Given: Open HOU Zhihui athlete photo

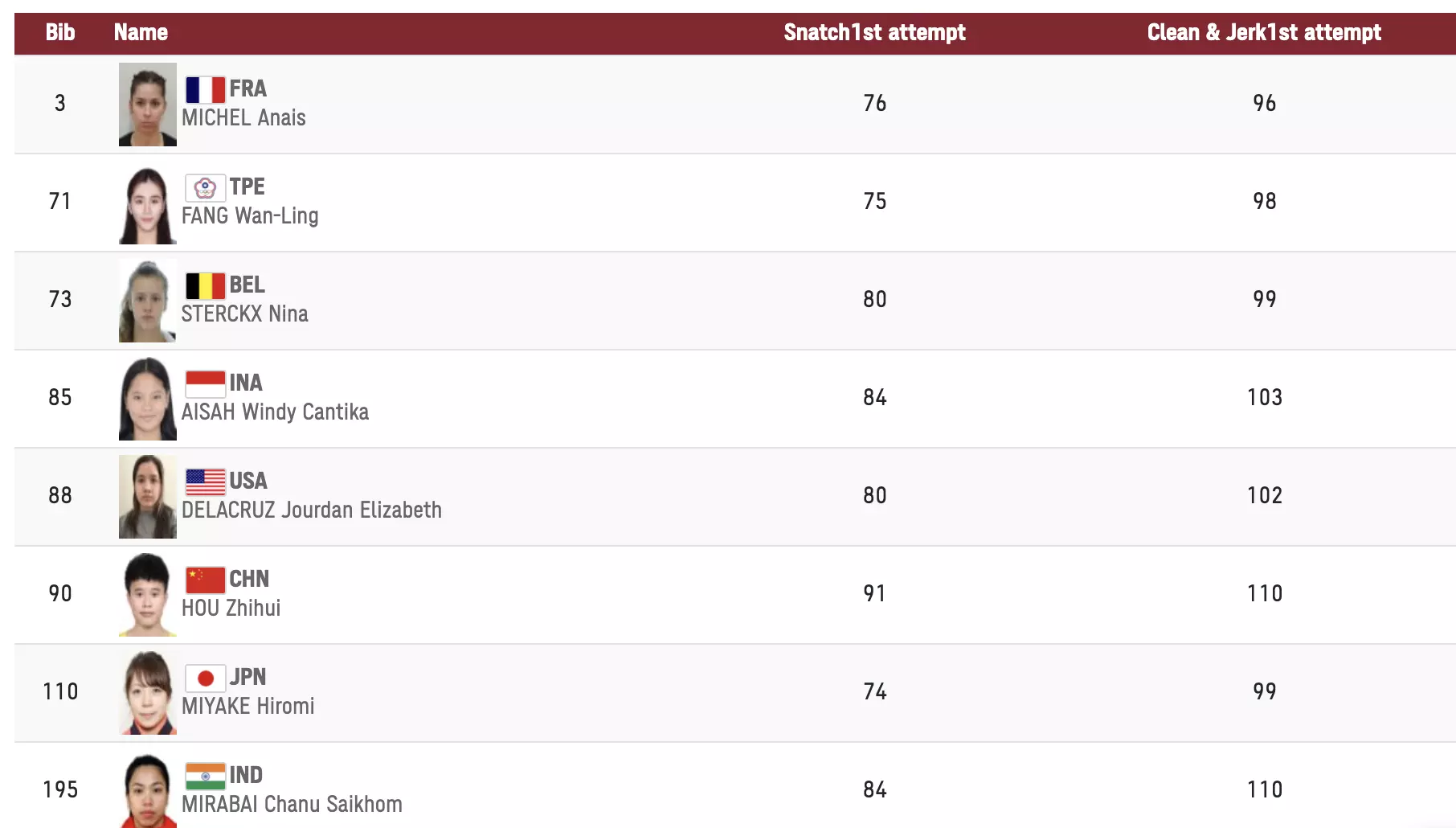Looking at the screenshot, I should point(148,595).
